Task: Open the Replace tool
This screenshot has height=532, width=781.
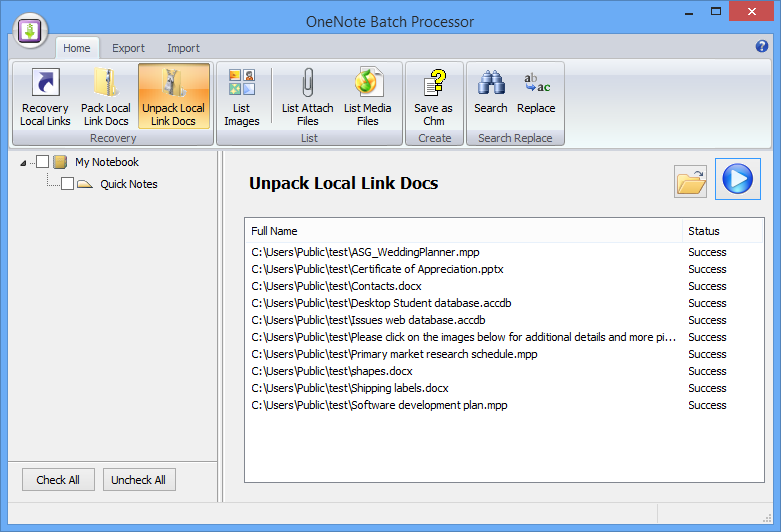Action: point(536,92)
